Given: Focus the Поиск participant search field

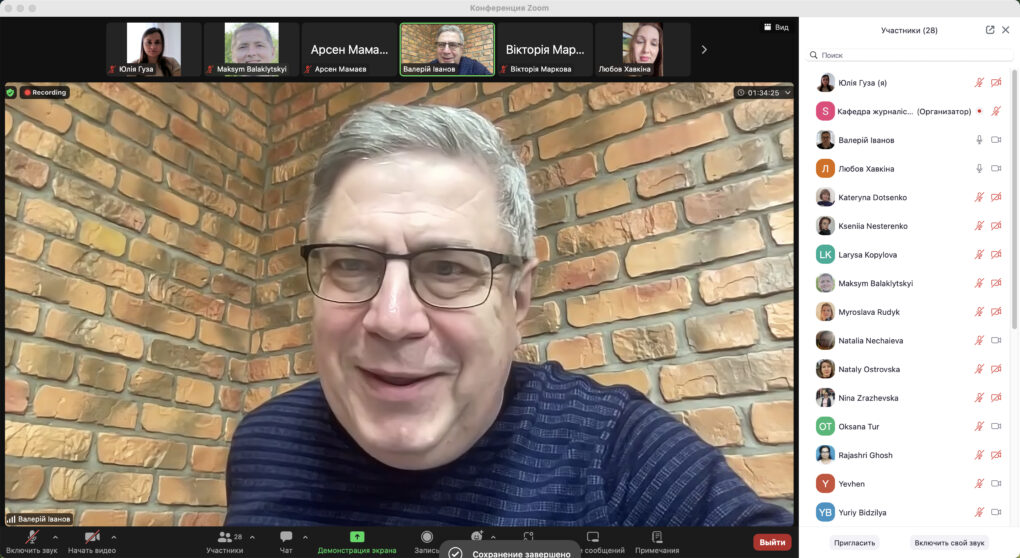Looking at the screenshot, I should 909,55.
